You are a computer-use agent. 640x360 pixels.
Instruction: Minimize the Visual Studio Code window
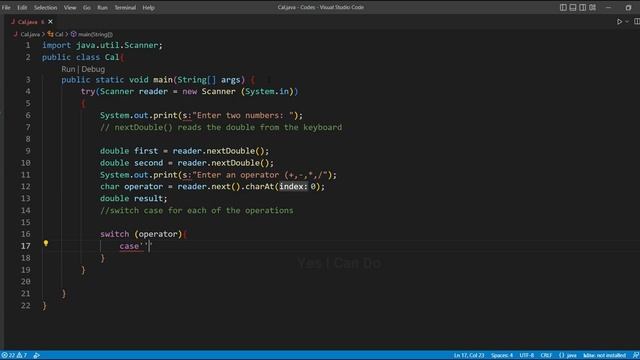tap(608, 7)
